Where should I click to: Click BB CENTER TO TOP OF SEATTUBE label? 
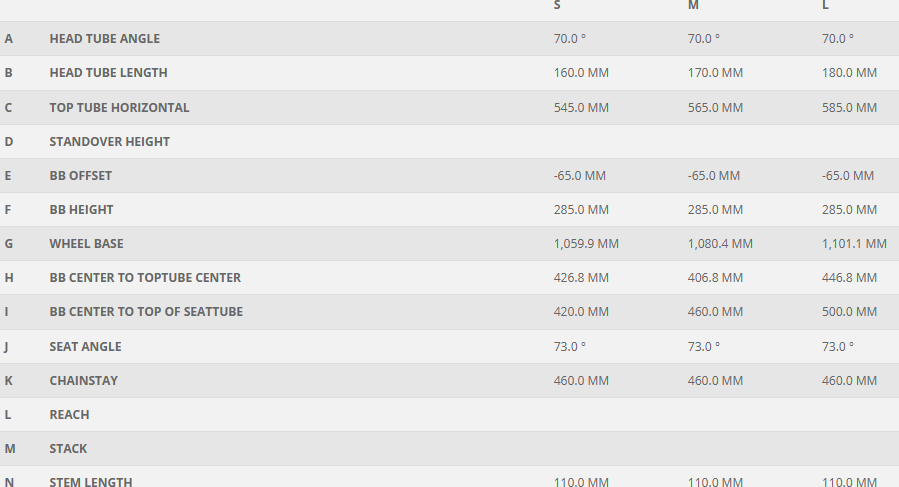[x=146, y=311]
